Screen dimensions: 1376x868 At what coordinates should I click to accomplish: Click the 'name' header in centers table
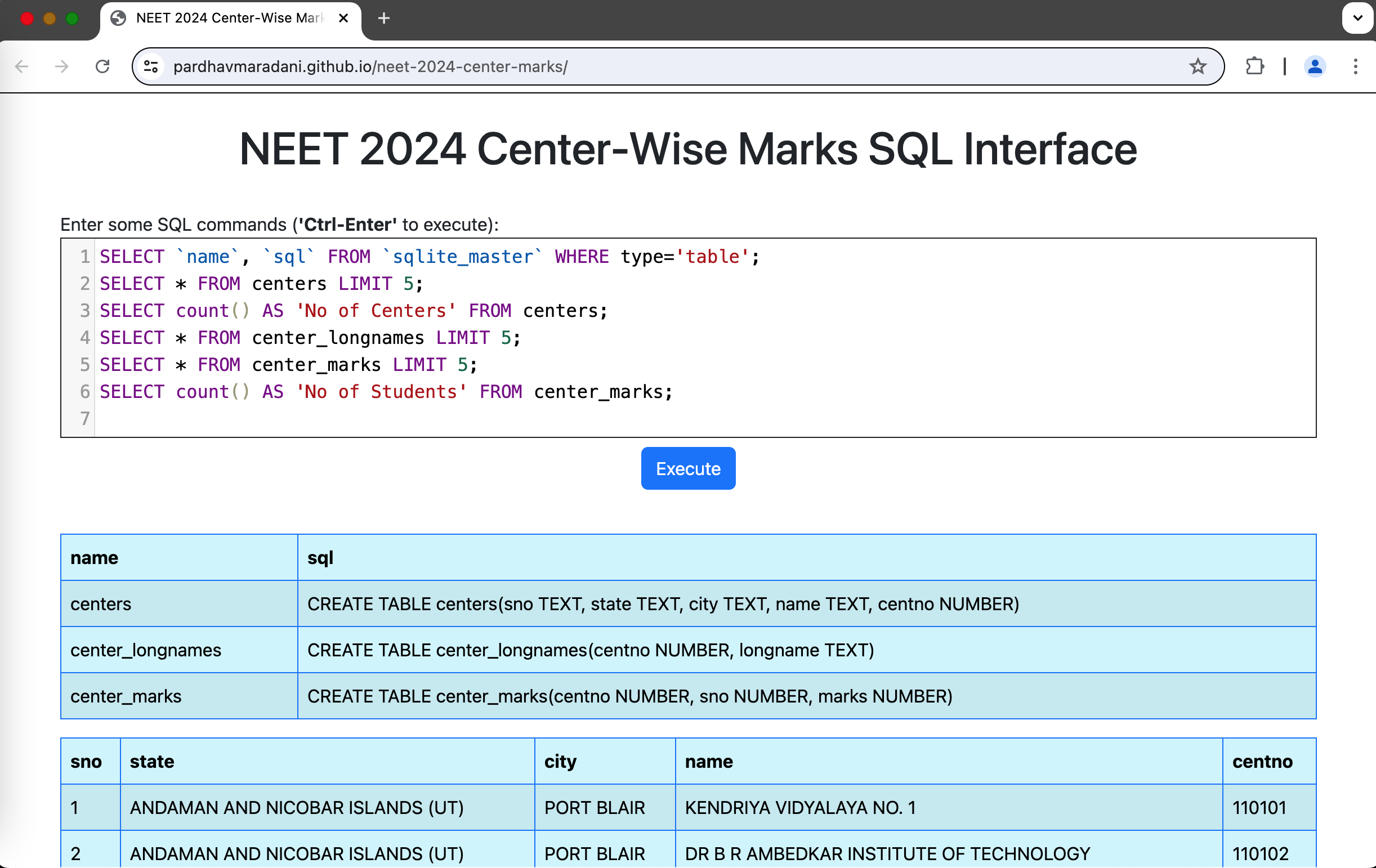(949, 761)
